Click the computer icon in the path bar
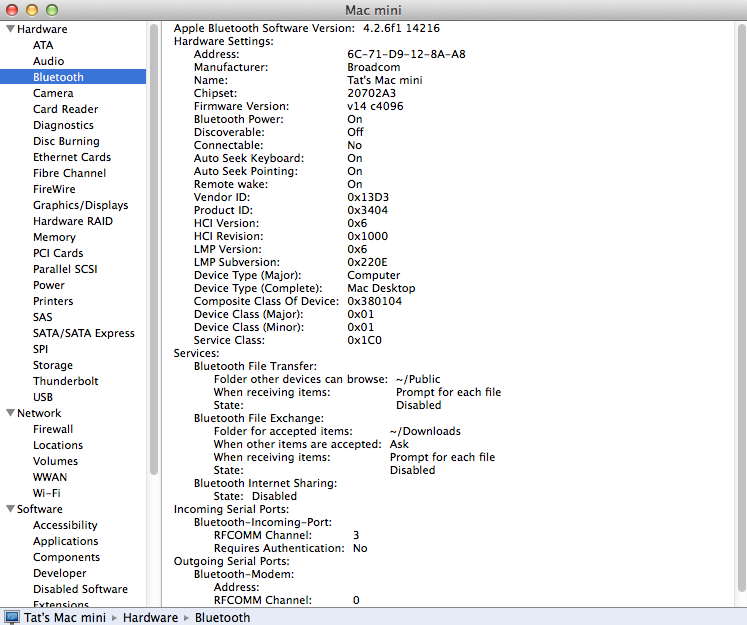Screen dimensions: 747x625 (12, 617)
